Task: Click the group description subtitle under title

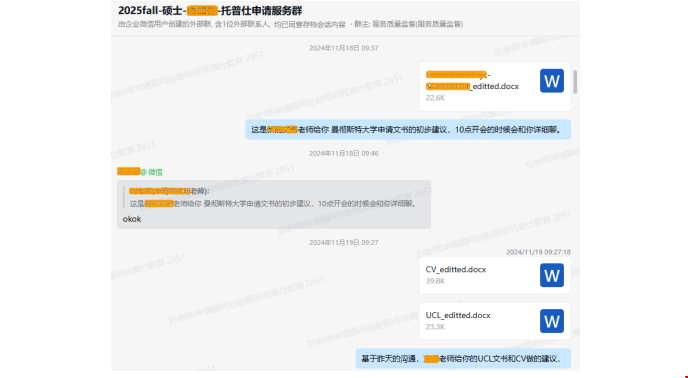Action: pyautogui.click(x=290, y=24)
